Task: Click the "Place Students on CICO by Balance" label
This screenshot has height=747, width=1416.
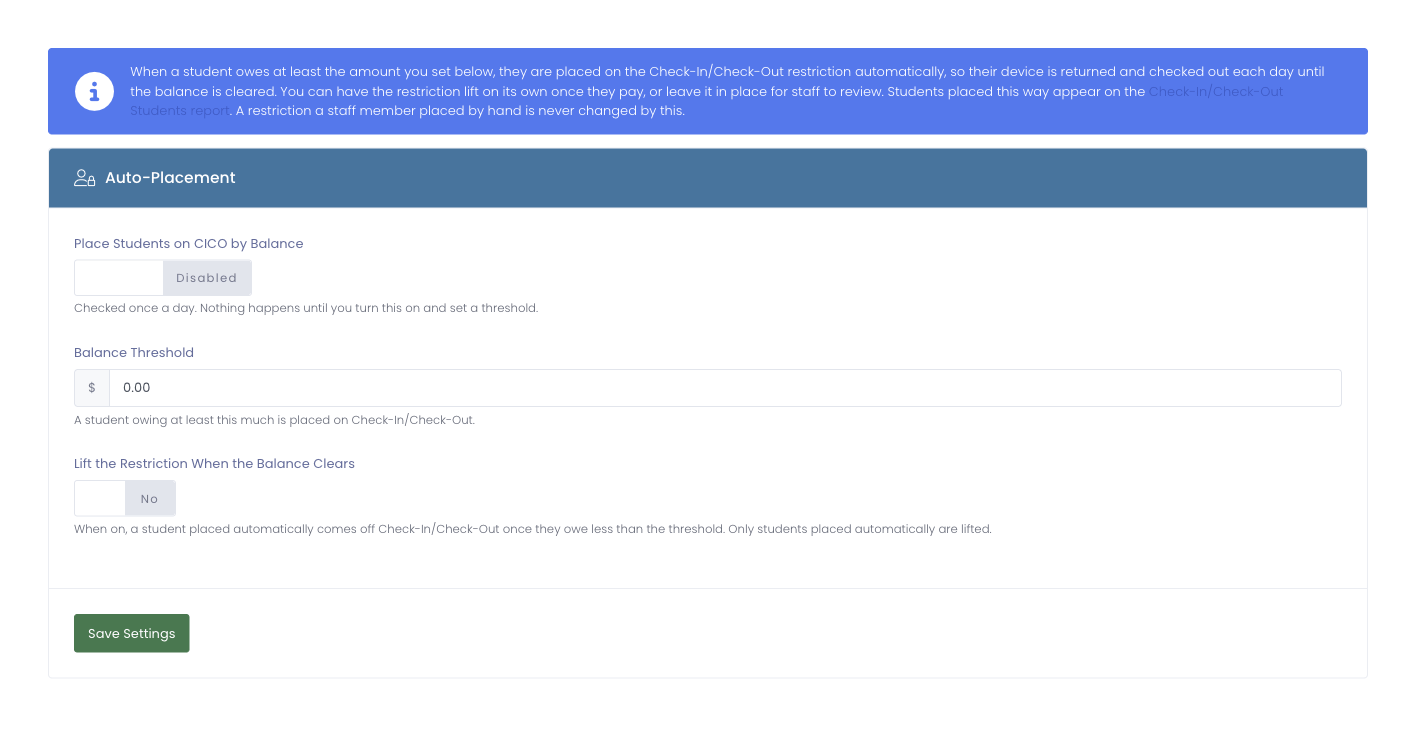Action: (x=189, y=243)
